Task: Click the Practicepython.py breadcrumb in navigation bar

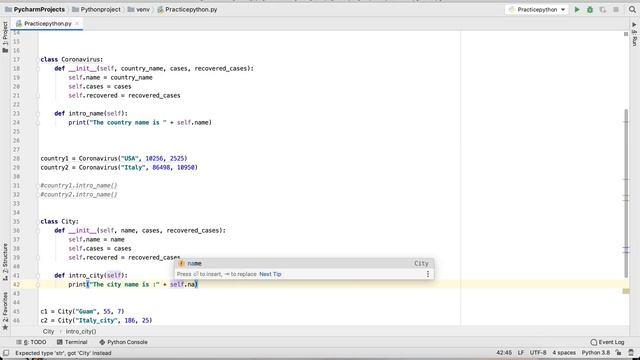Action: coord(187,9)
